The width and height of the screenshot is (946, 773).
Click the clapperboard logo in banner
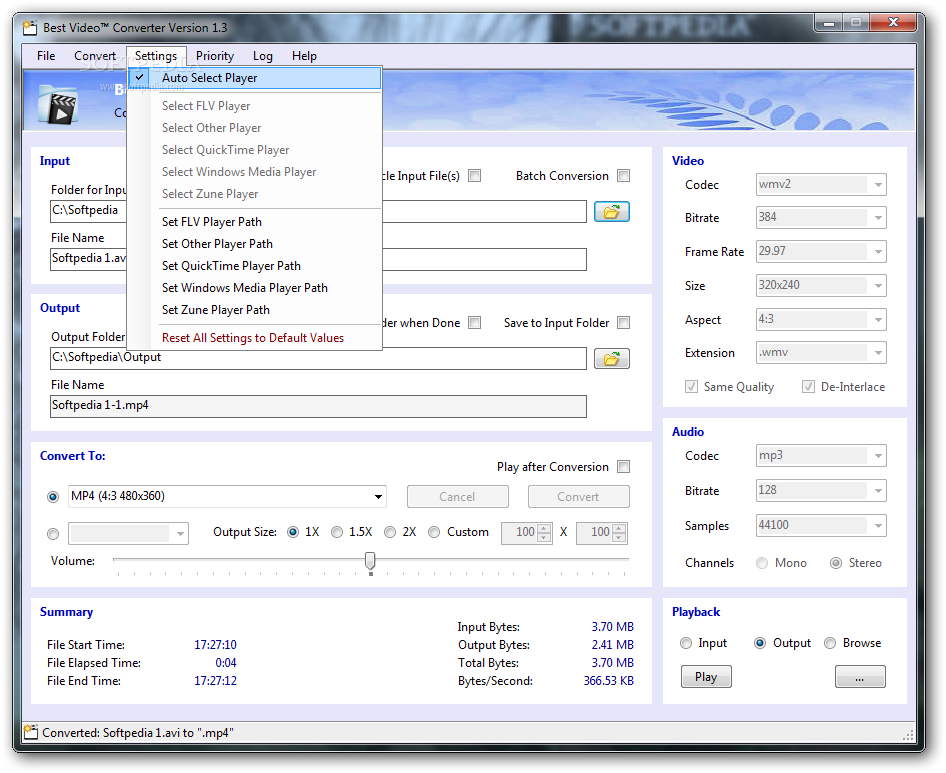[57, 105]
